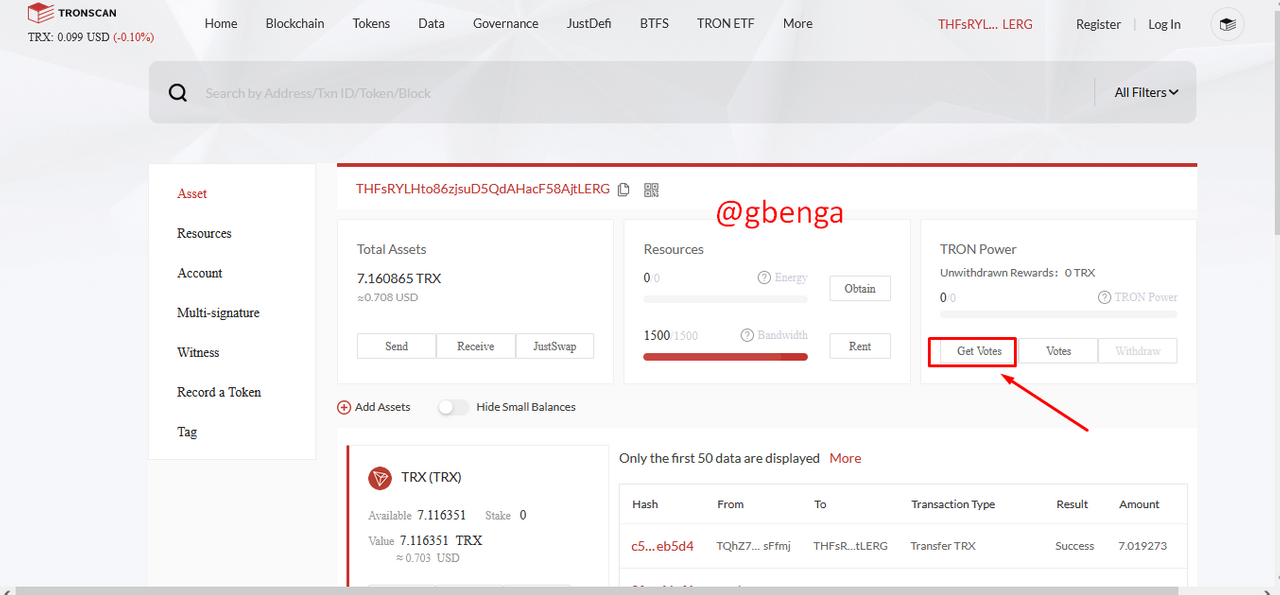Click the TRONSCAN logo
The width and height of the screenshot is (1280, 595).
coord(72,13)
